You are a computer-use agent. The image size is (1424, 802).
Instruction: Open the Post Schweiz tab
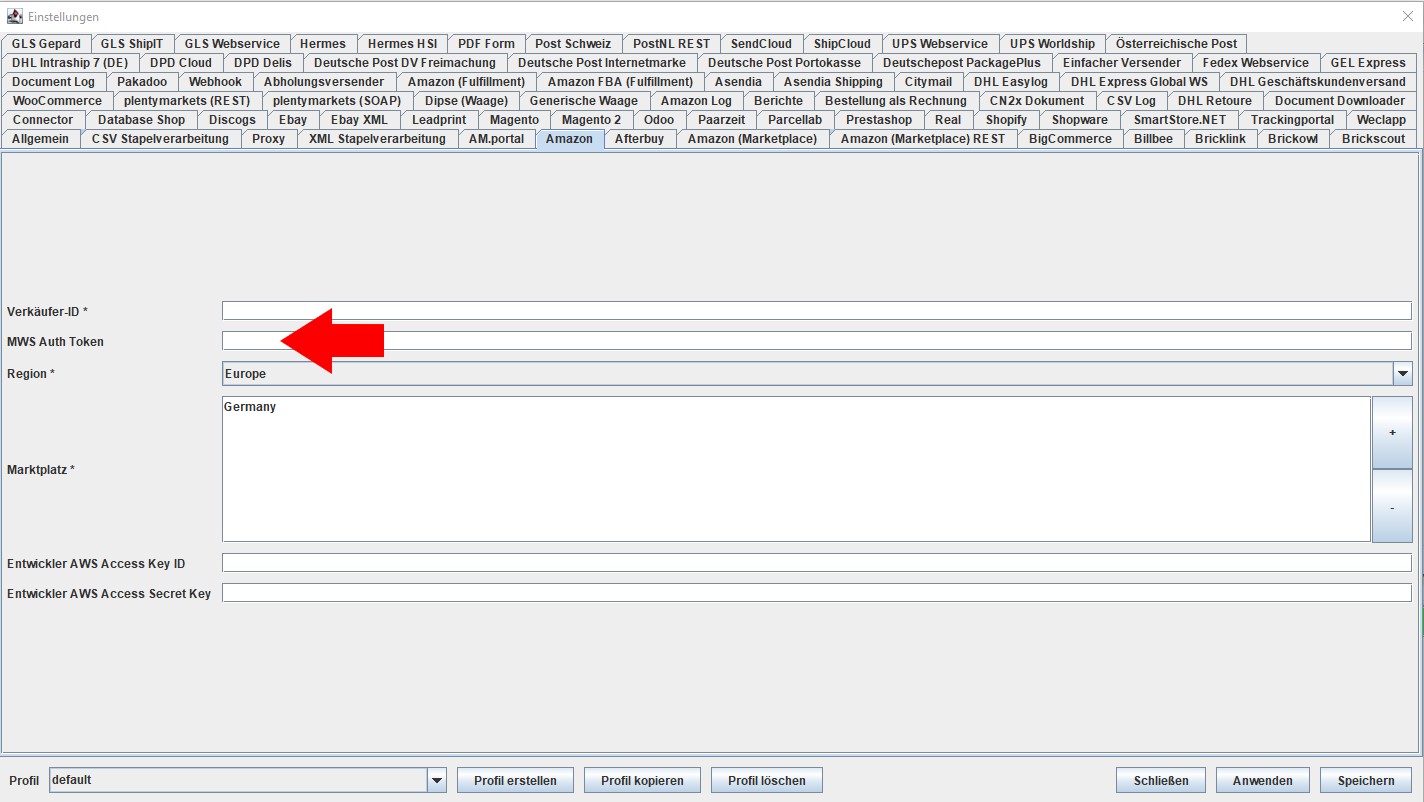[573, 43]
